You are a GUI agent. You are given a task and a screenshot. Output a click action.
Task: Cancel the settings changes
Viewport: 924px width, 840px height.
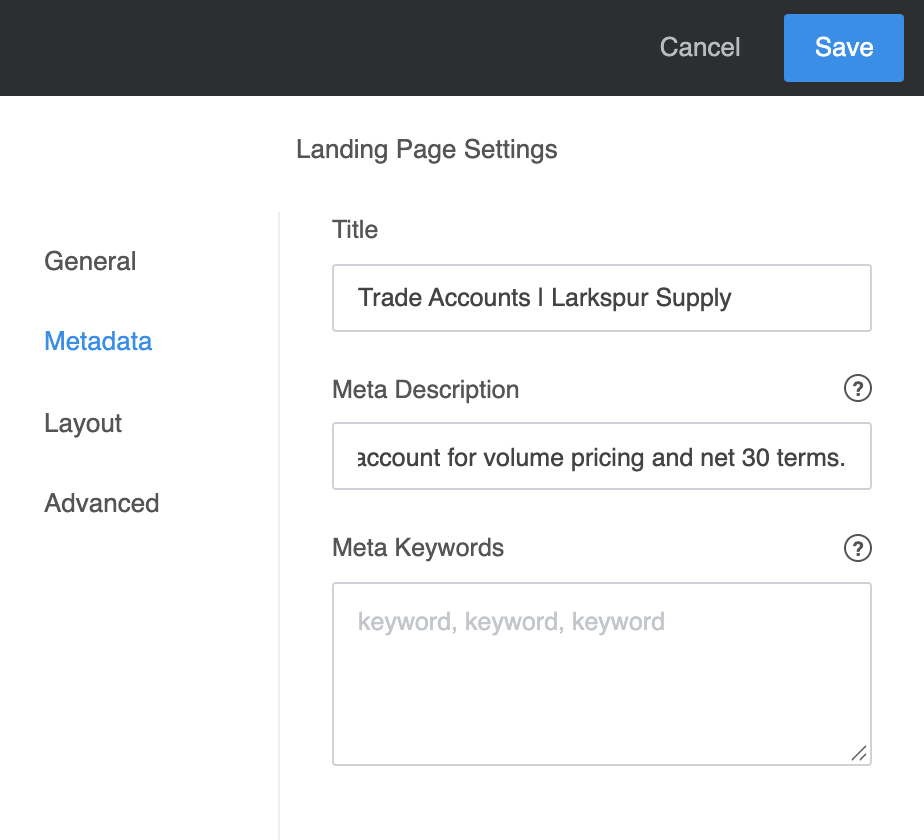click(699, 48)
